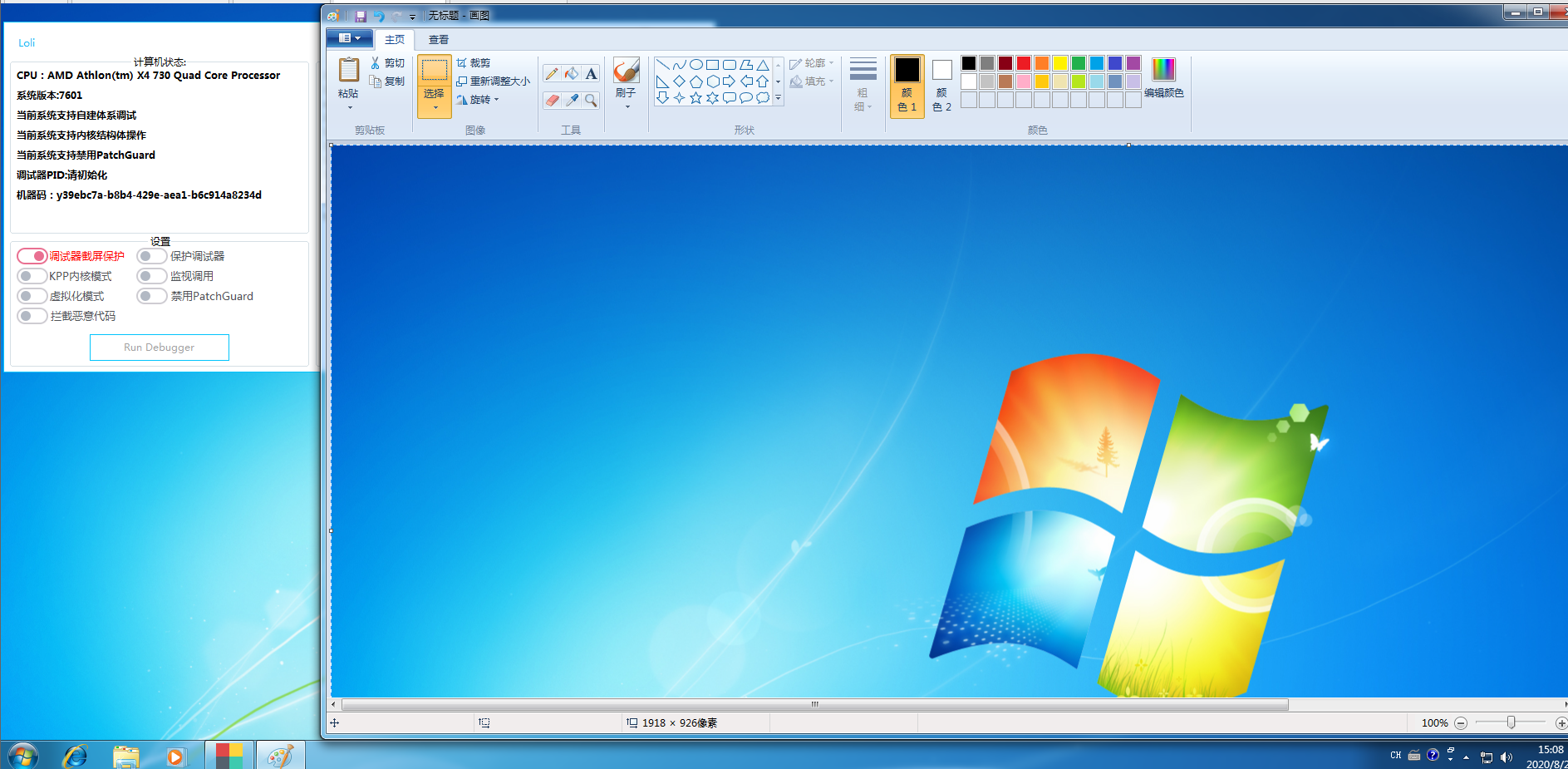The width and height of the screenshot is (1568, 769).
Task: Enable the 保护调试器 switch
Action: pyautogui.click(x=152, y=256)
